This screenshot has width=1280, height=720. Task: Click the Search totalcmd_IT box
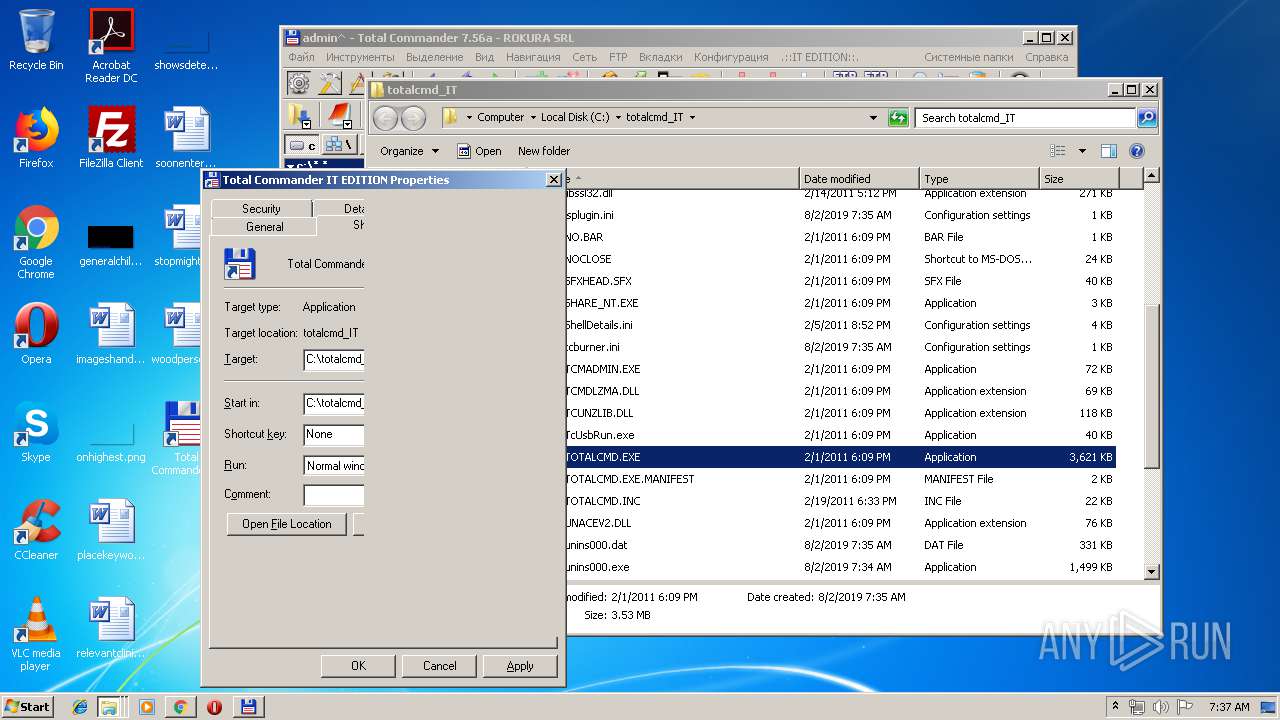click(x=1025, y=118)
